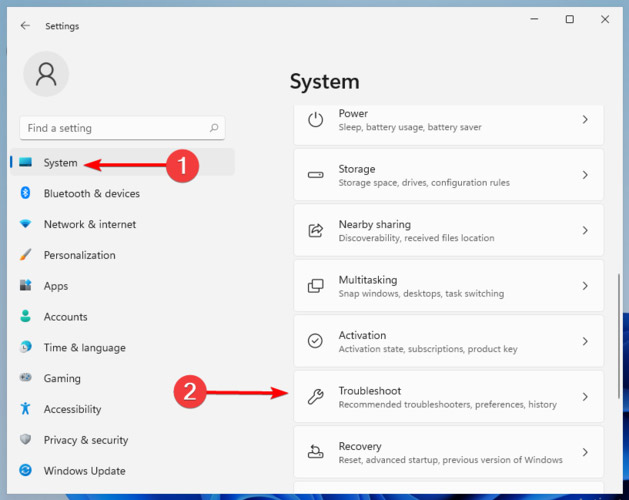Expand Multitasking using its chevron arrow
629x500 pixels.
pos(585,286)
